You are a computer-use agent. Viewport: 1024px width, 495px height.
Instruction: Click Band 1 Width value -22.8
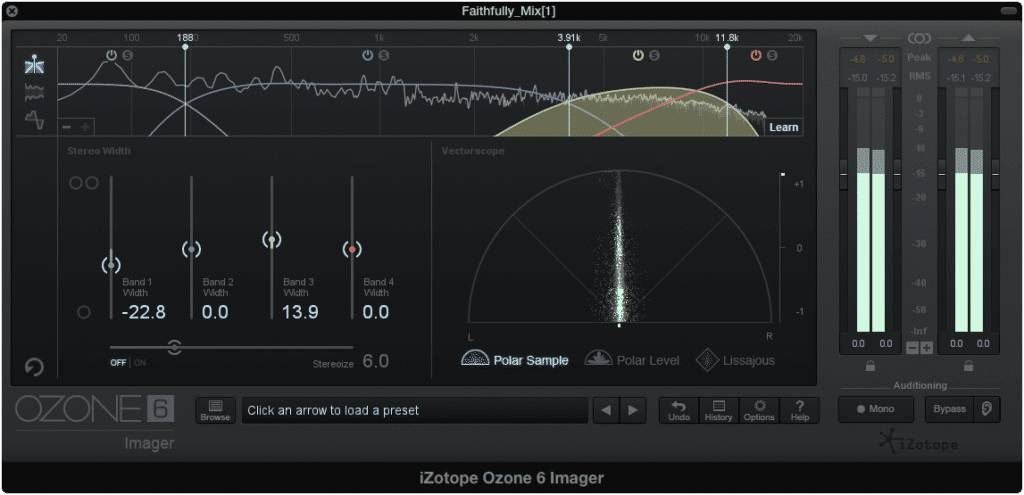[x=144, y=312]
